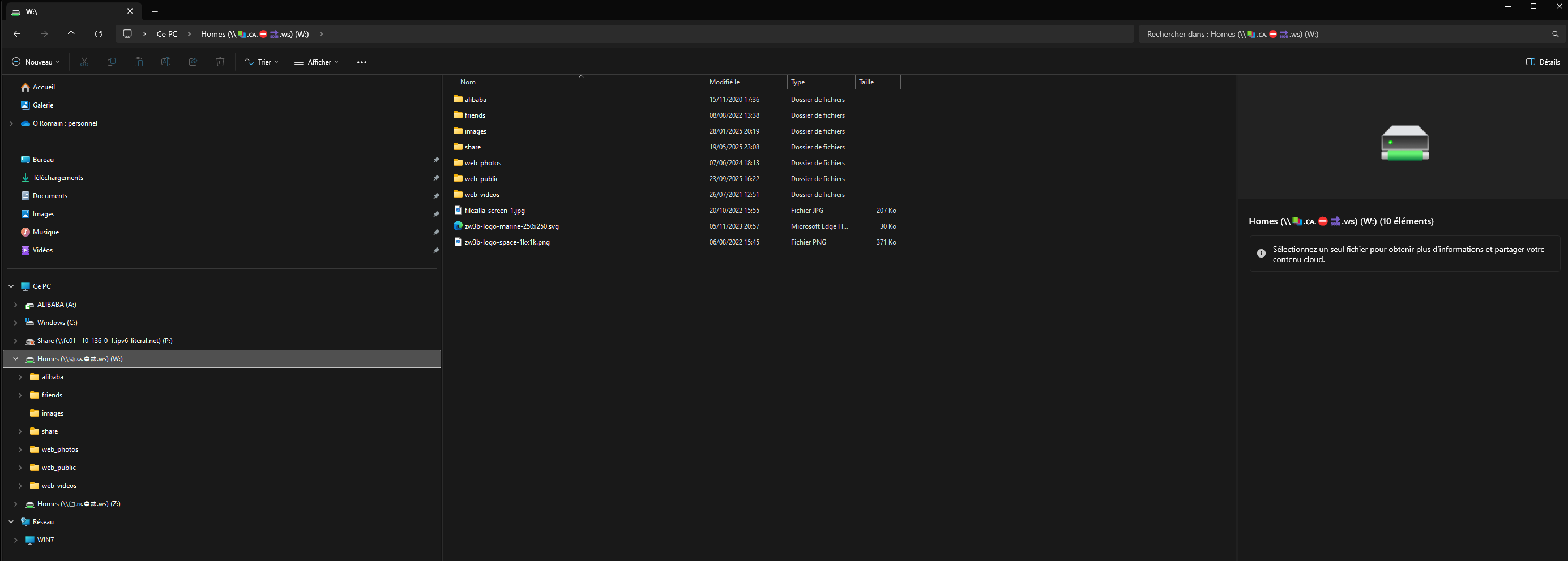1568x561 pixels.
Task: Go up one directory level
Action: pos(71,34)
